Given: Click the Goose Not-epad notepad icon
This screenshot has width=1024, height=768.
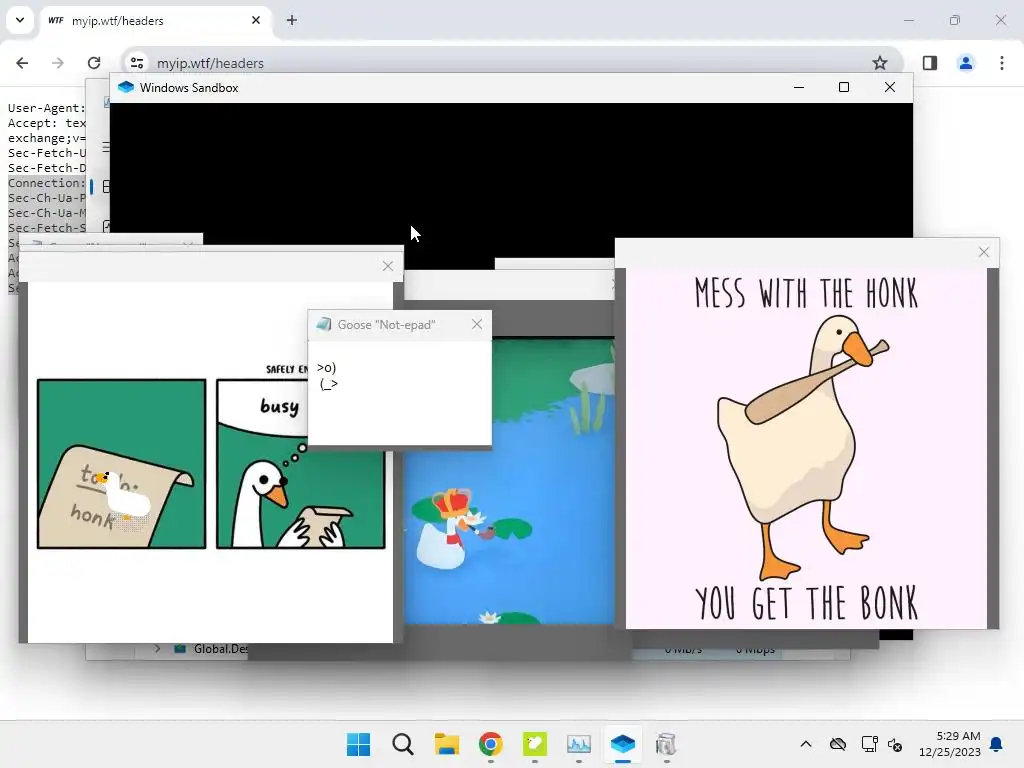Looking at the screenshot, I should click(323, 325).
